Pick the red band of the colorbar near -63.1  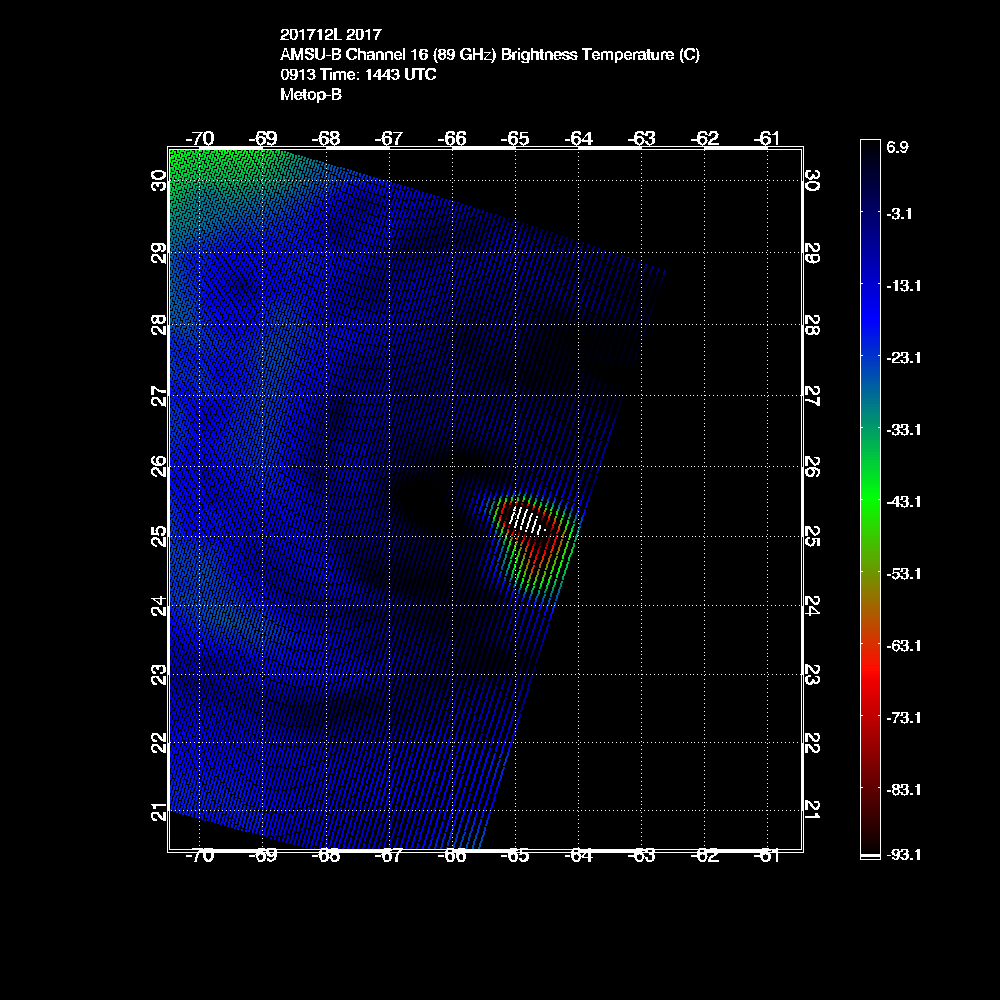tap(869, 645)
